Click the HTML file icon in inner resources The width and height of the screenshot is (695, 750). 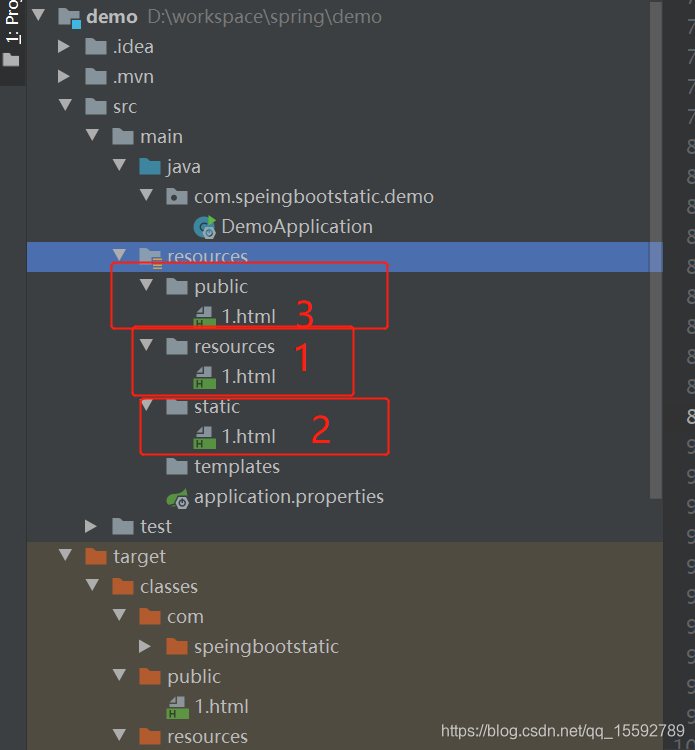pyautogui.click(x=204, y=377)
